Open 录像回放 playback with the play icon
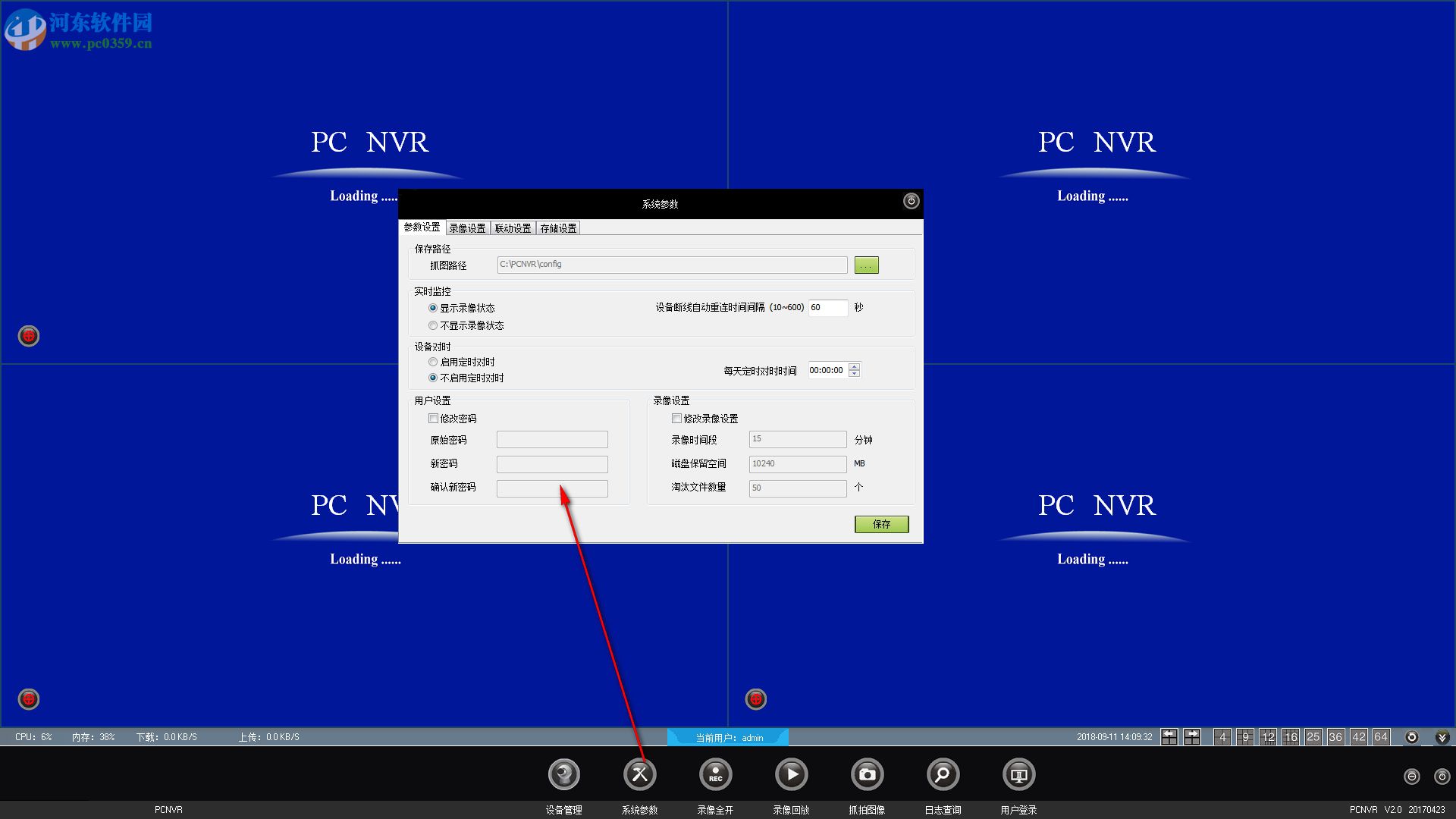1456x819 pixels. click(791, 774)
